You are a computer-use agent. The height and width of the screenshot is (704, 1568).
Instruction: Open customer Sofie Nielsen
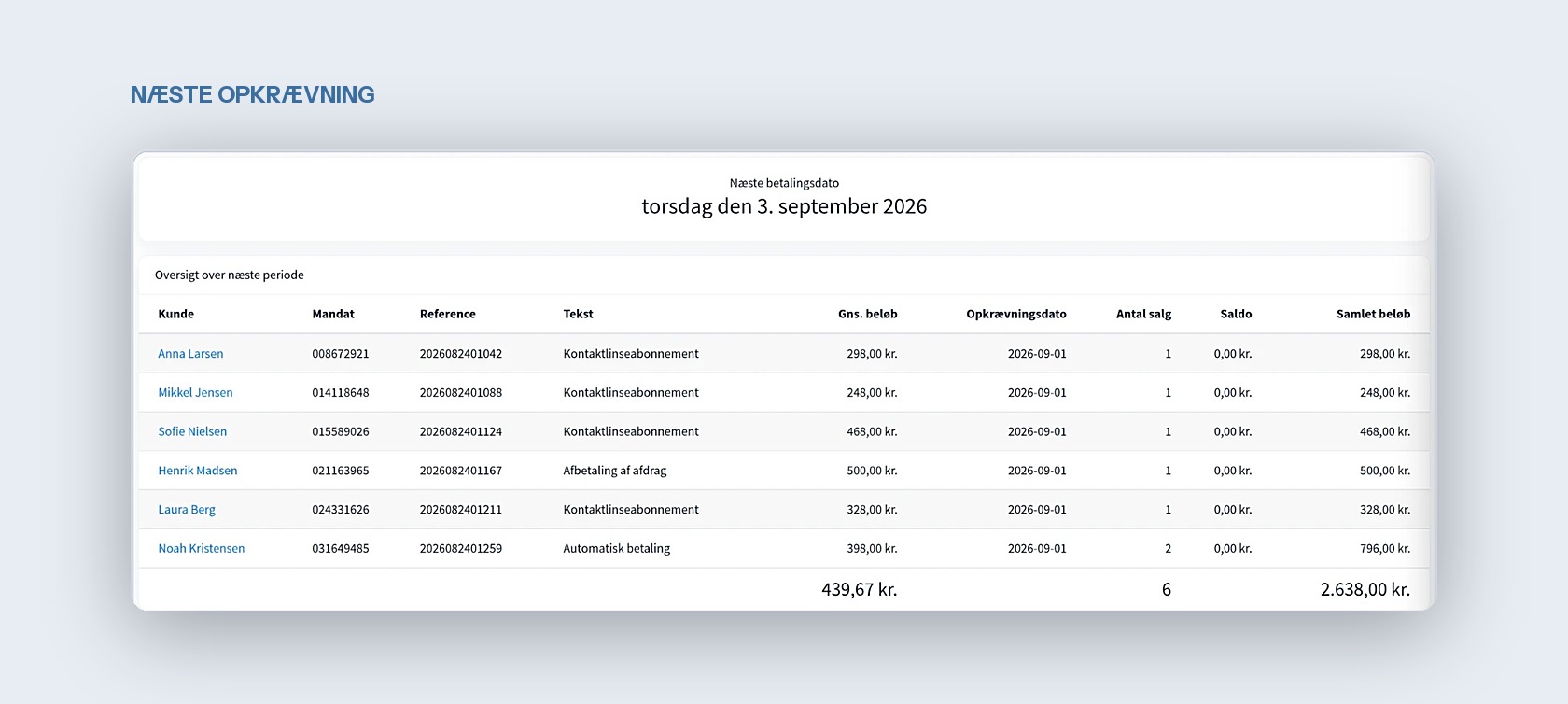(192, 431)
